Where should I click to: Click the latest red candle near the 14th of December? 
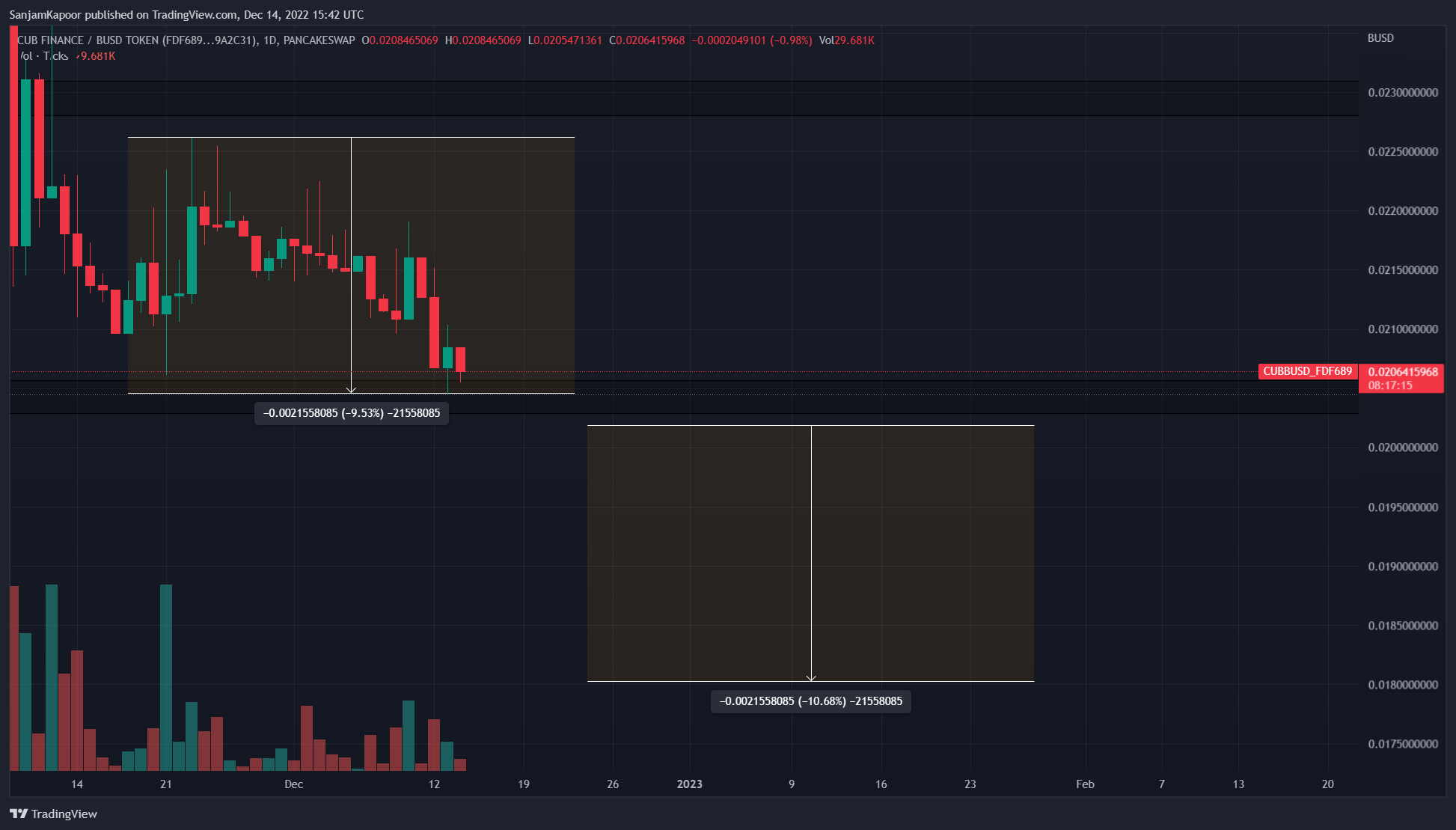(x=460, y=360)
